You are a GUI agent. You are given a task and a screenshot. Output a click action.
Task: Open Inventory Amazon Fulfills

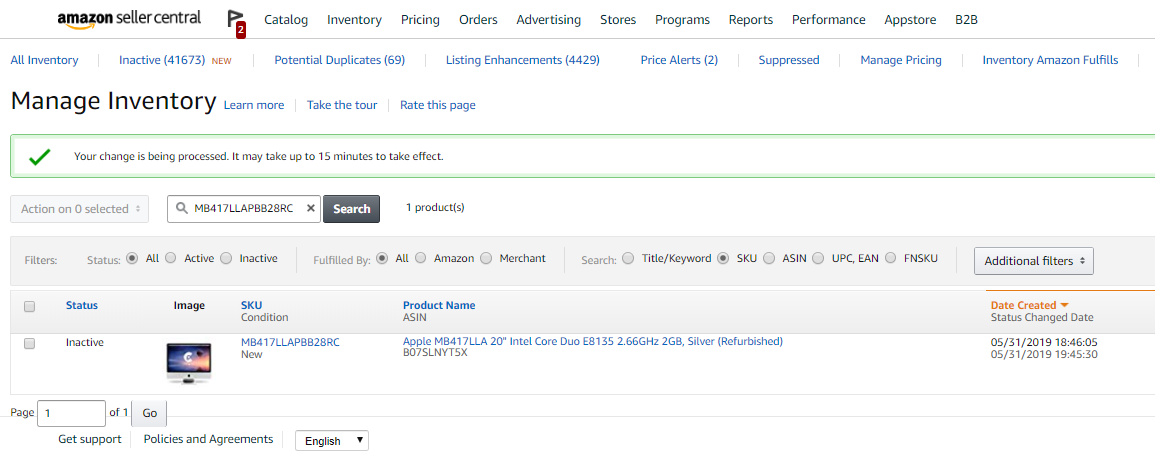[x=1050, y=60]
